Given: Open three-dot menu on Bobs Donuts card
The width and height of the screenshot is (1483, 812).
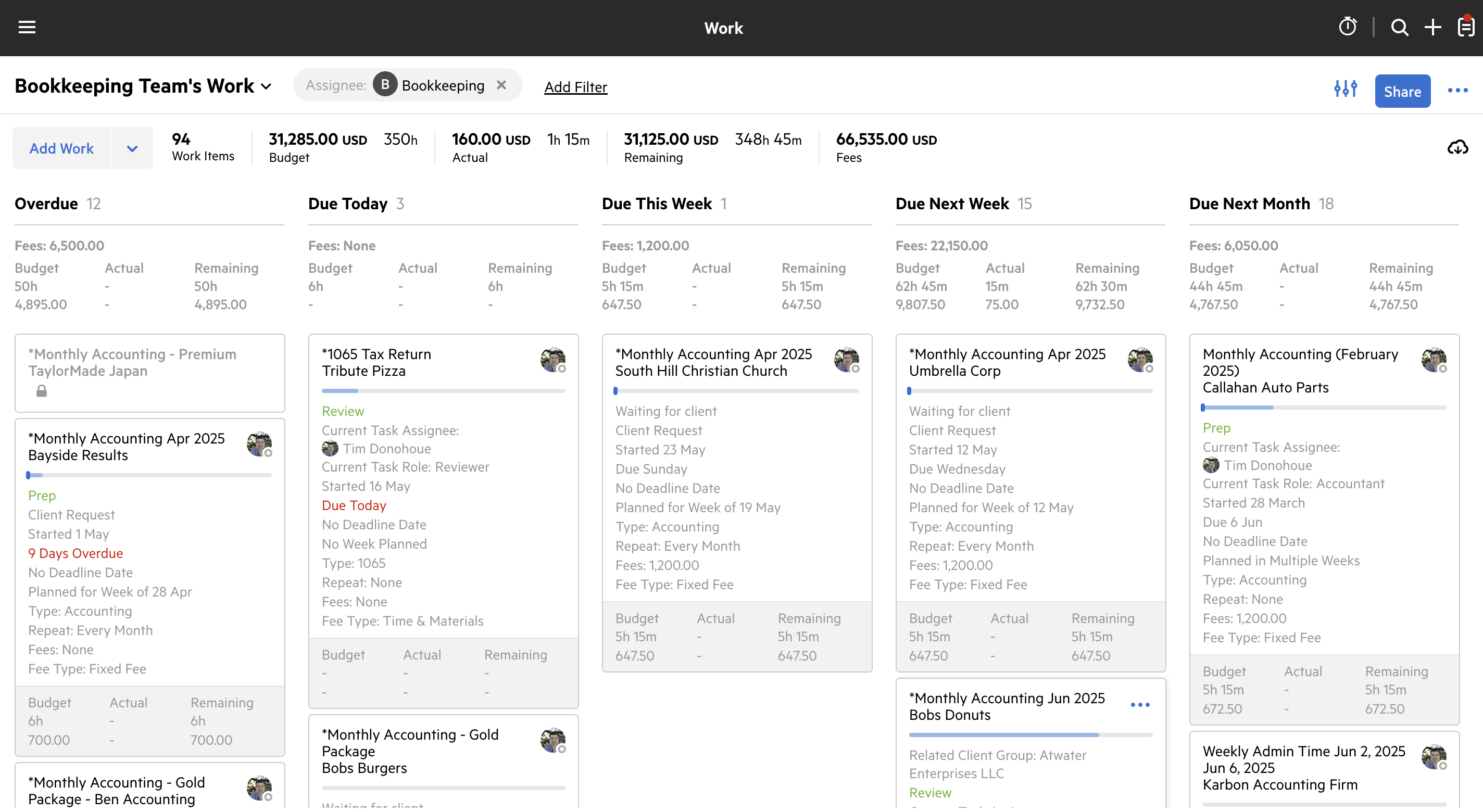Looking at the screenshot, I should point(1139,705).
